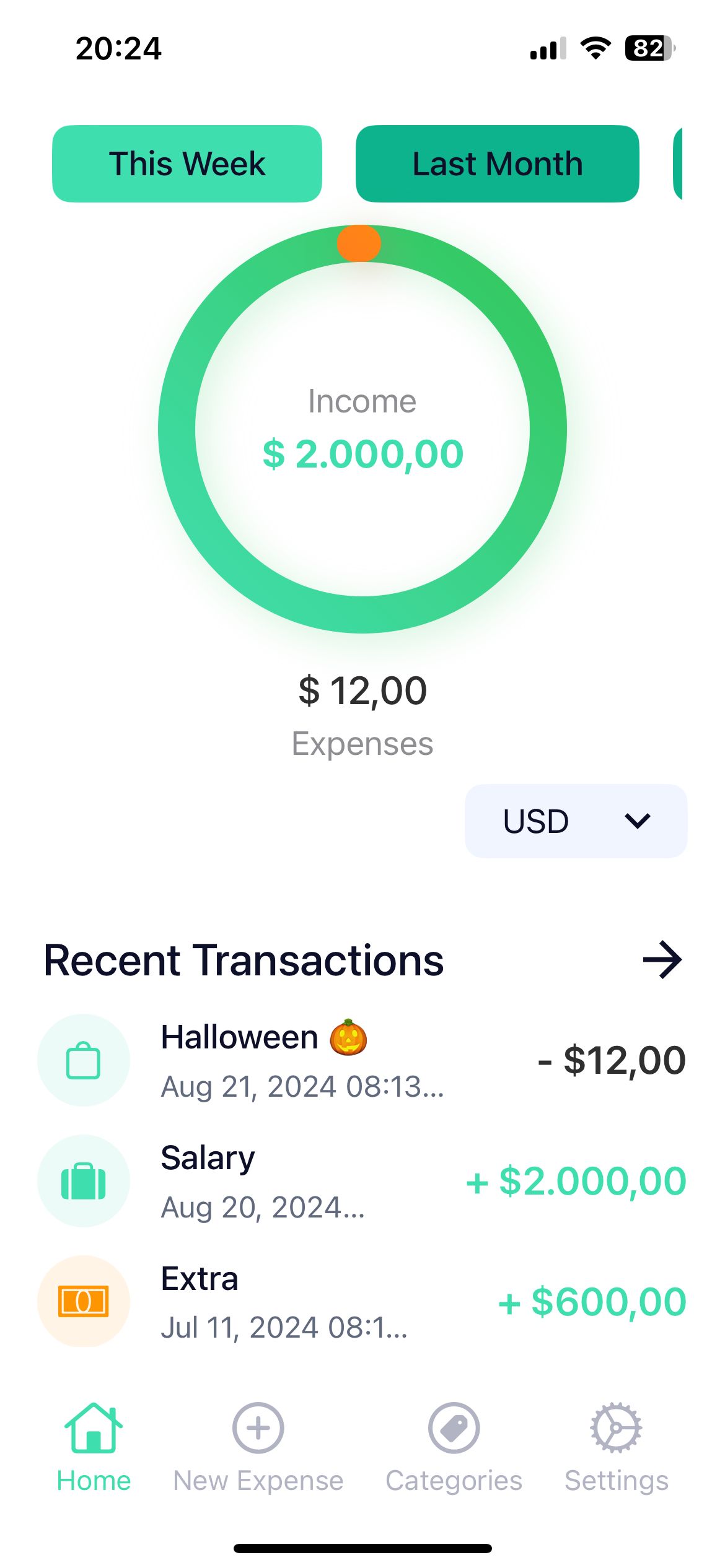Tap the Income $ 2.000,00 amount
Screen dimensions: 725x1568
pos(363,454)
